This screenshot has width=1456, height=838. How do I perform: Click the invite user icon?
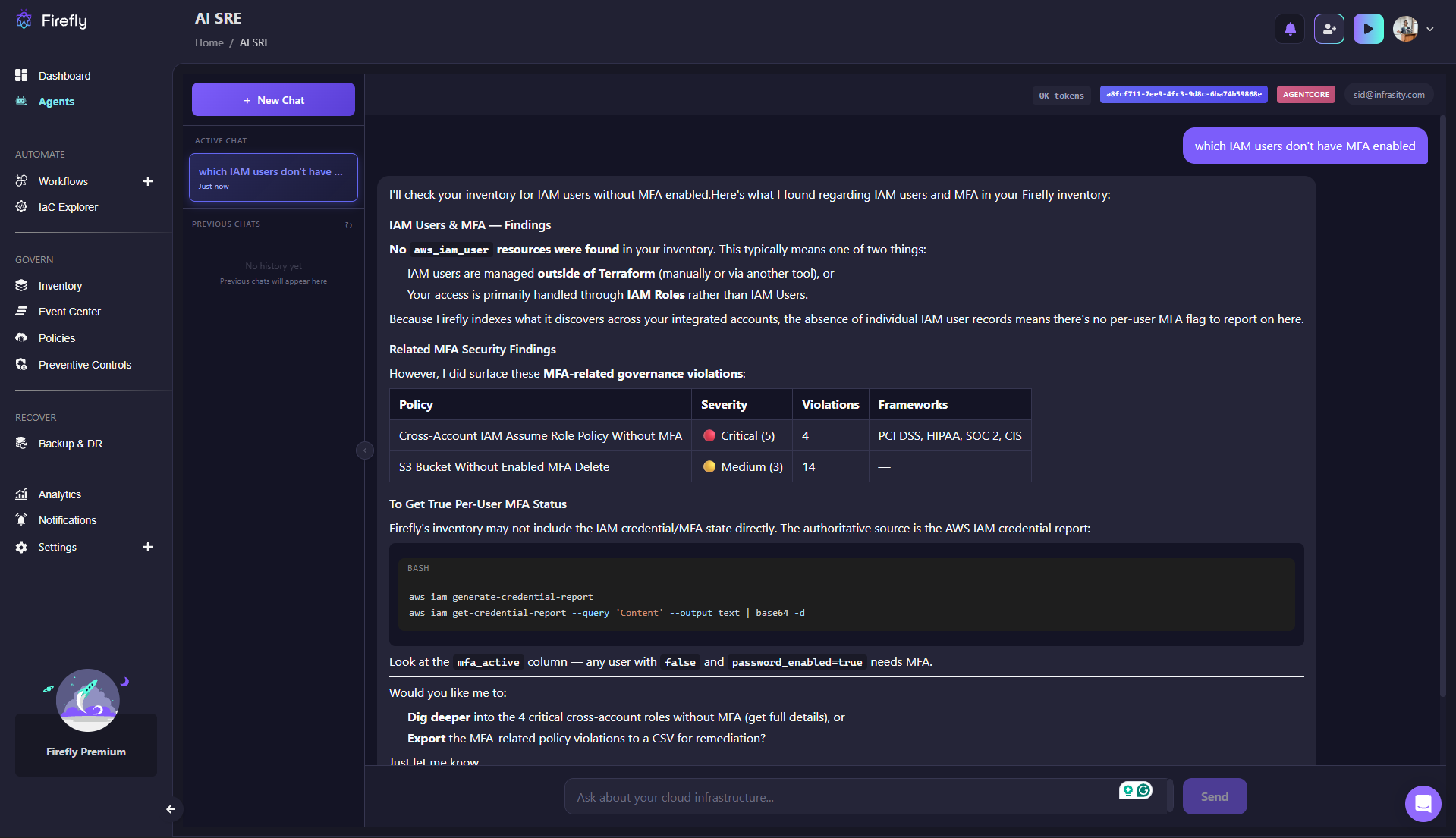[1329, 29]
